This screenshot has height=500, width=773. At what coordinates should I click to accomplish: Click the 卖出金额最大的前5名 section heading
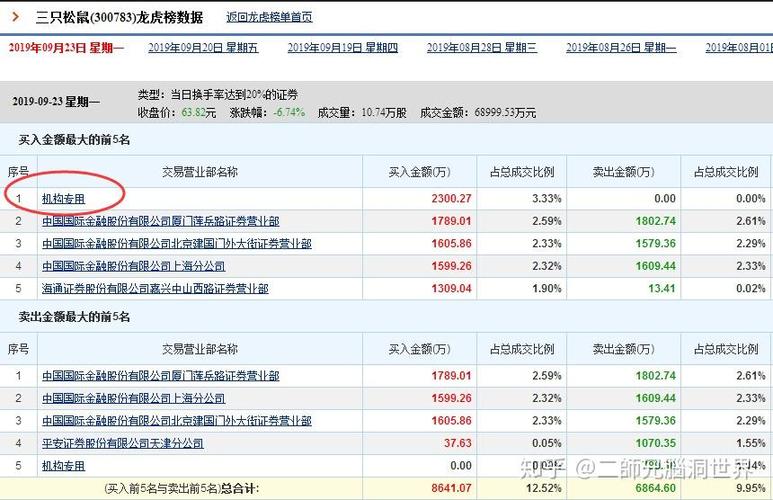[x=74, y=317]
